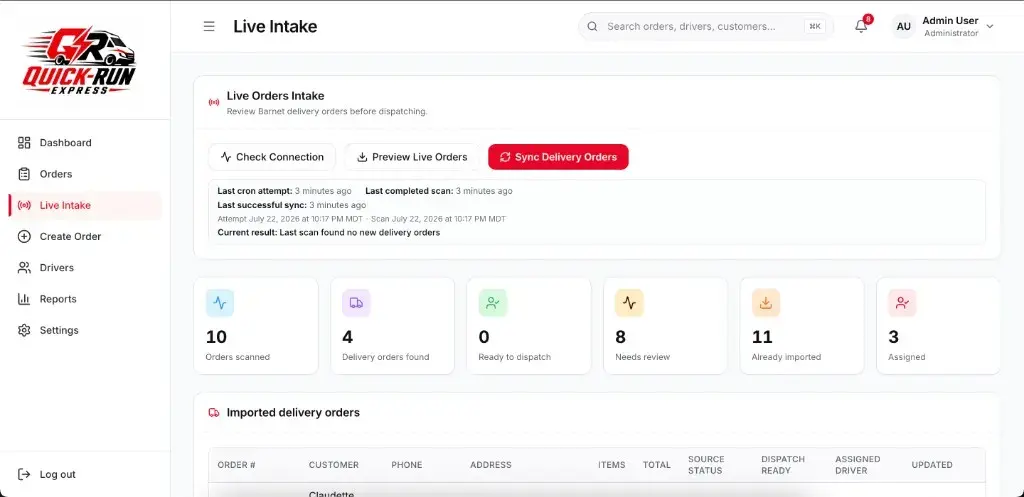Click the CUSTOMER column header
This screenshot has height=497, width=1024.
tap(334, 465)
